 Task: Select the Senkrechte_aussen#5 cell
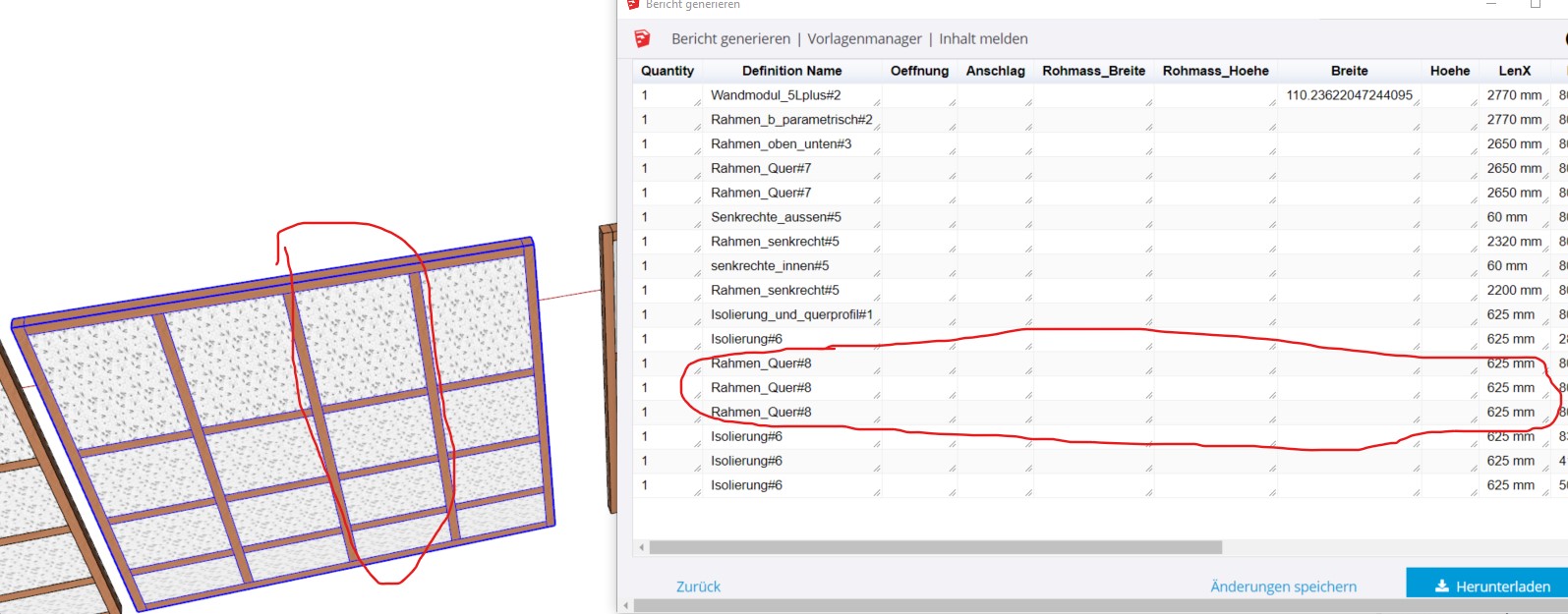click(x=776, y=217)
